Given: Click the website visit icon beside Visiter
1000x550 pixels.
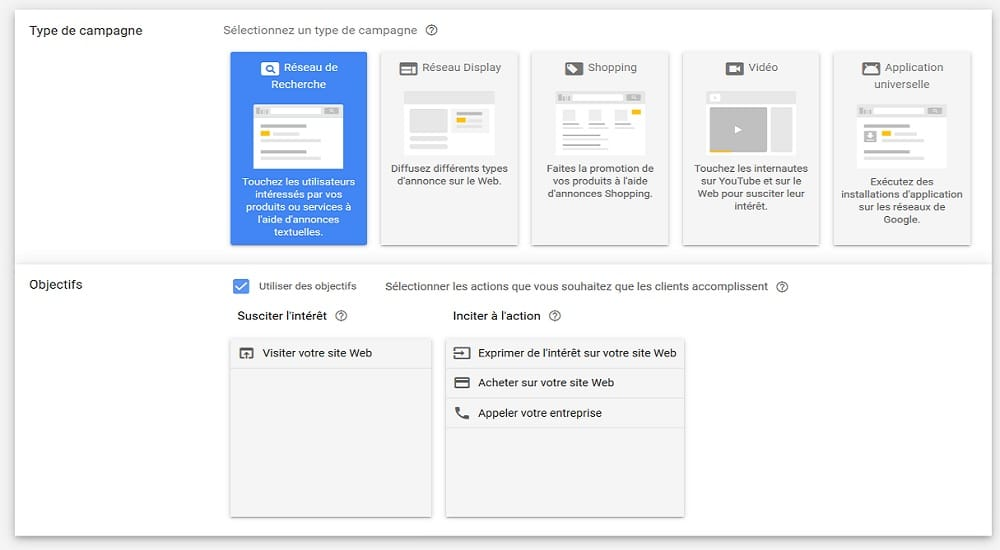Looking at the screenshot, I should [x=246, y=353].
